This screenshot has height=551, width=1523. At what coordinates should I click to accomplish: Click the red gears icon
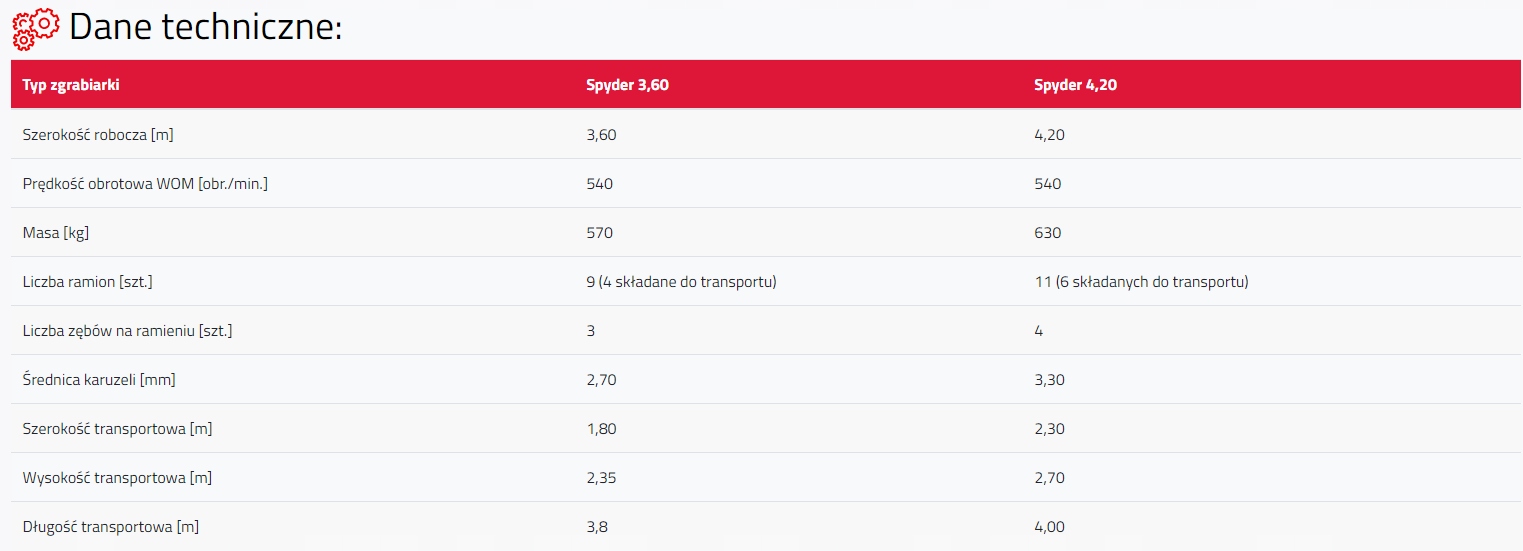[36, 28]
